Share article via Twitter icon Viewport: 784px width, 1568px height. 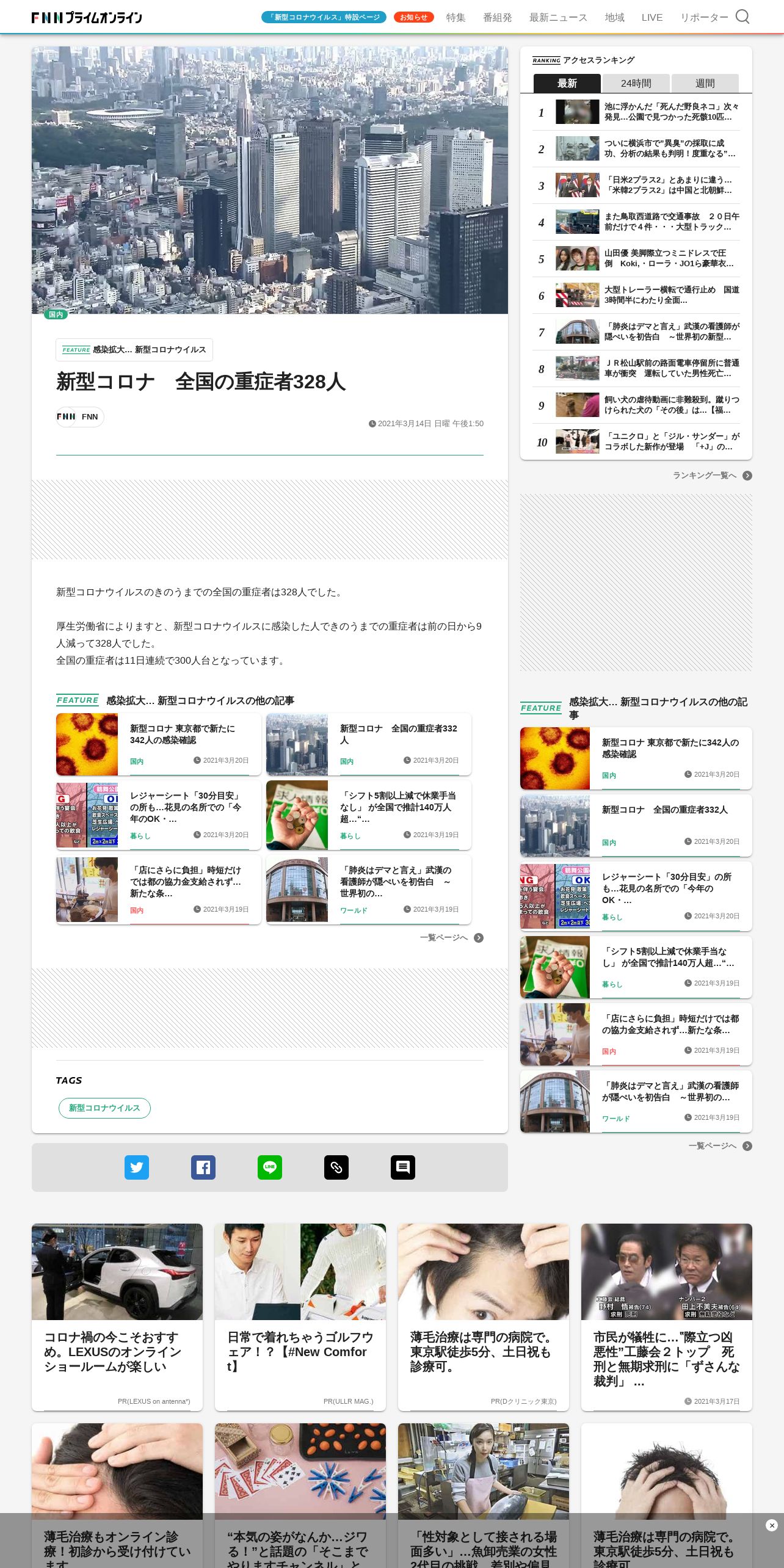click(x=137, y=1167)
